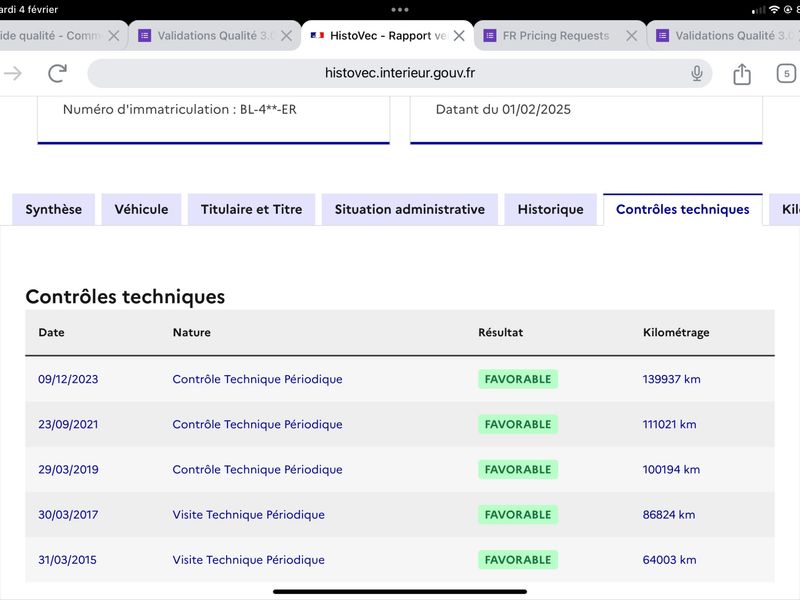Click the Nature column header
The image size is (800, 600).
pyautogui.click(x=191, y=333)
